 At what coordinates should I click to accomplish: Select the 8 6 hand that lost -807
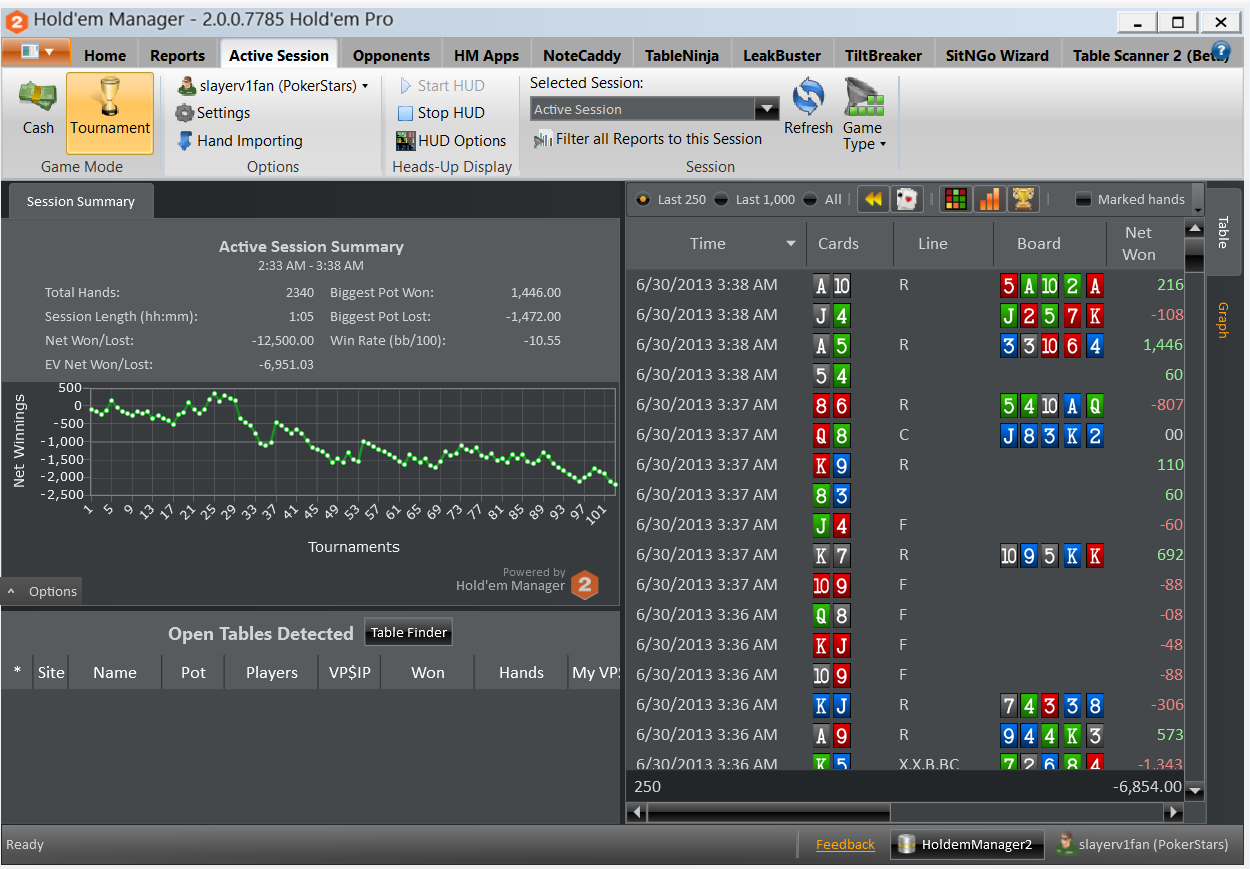(905, 405)
